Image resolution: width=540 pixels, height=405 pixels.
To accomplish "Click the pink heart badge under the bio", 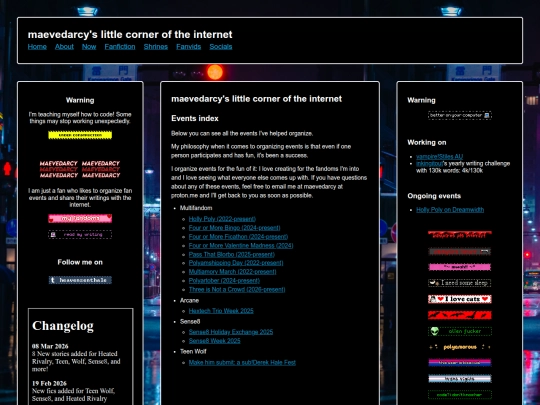I will tap(80, 218).
